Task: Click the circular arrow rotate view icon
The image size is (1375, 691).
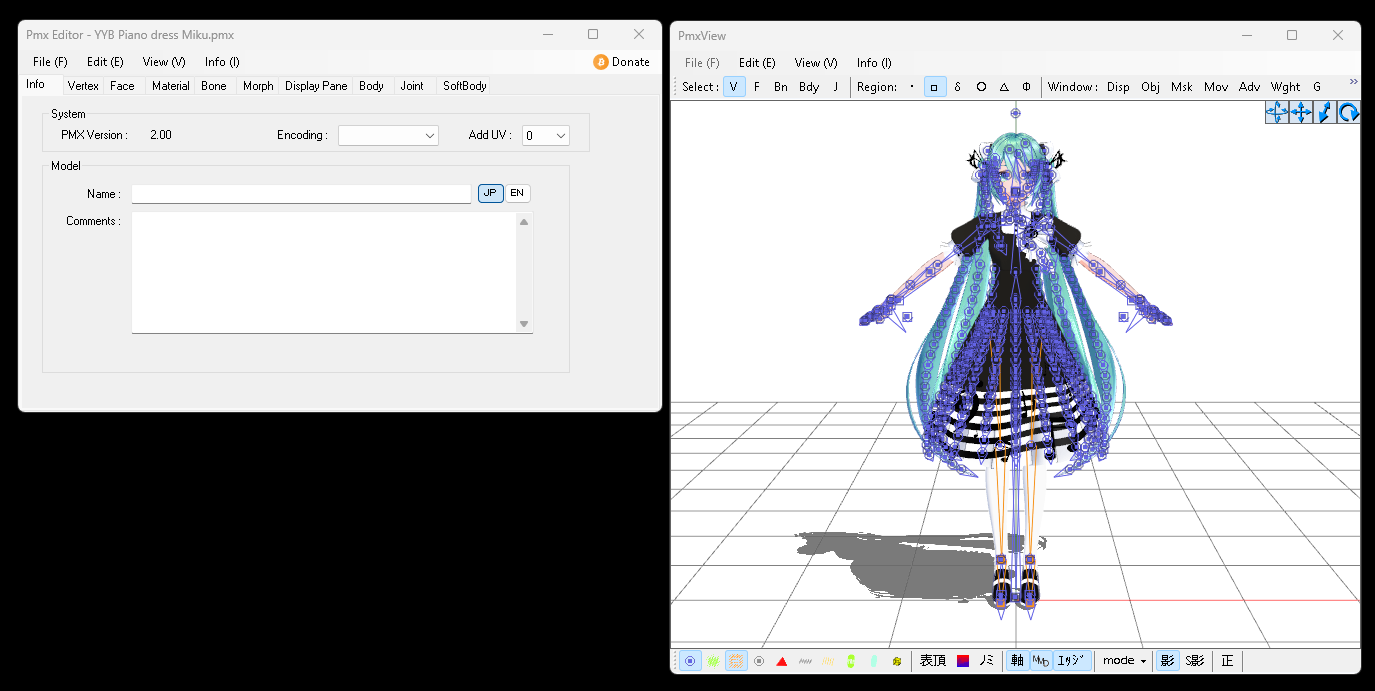Action: (x=1349, y=112)
